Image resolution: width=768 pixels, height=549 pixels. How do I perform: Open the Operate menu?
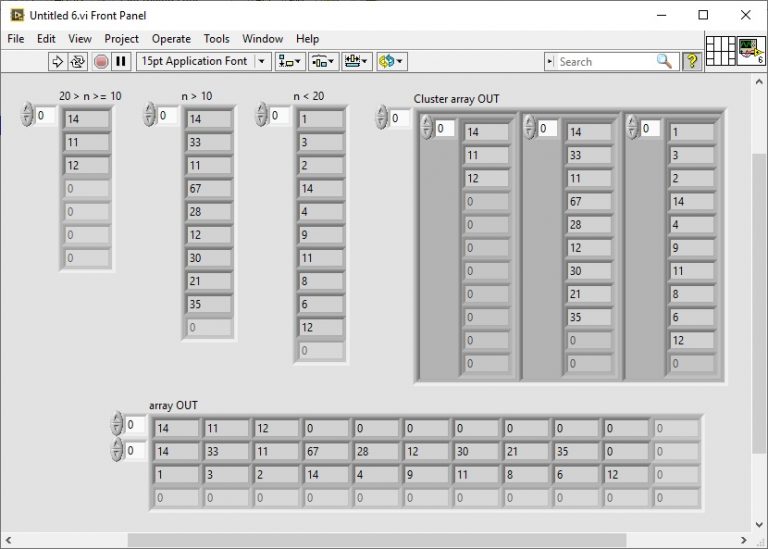tap(171, 39)
